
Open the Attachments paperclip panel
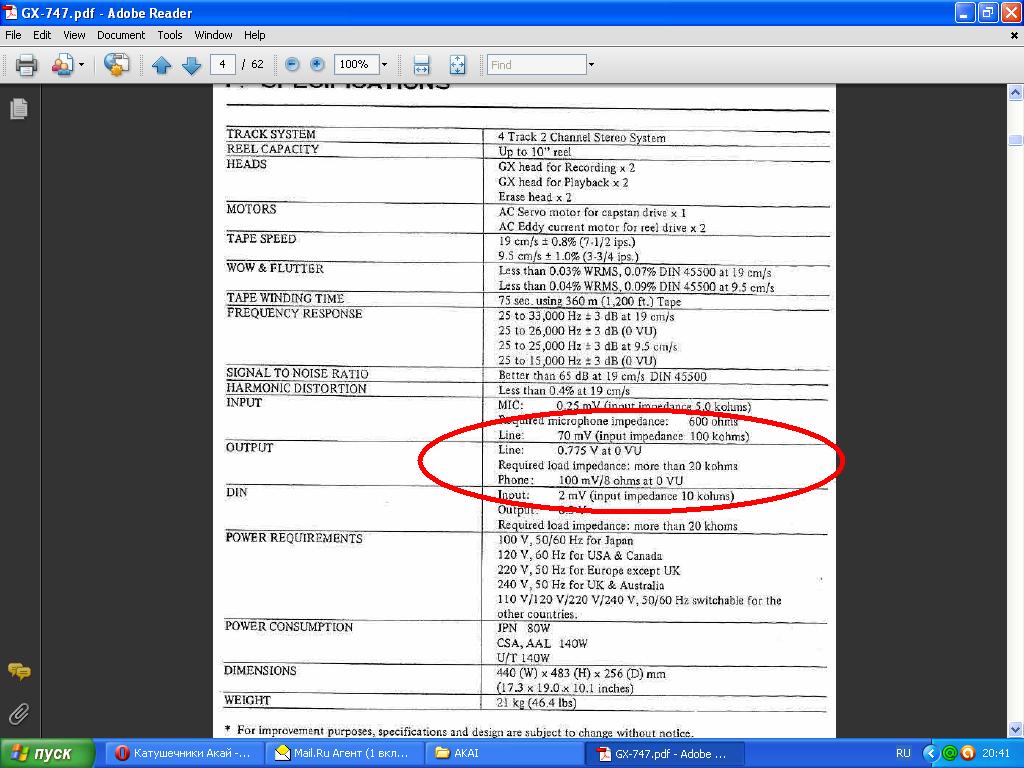18,713
